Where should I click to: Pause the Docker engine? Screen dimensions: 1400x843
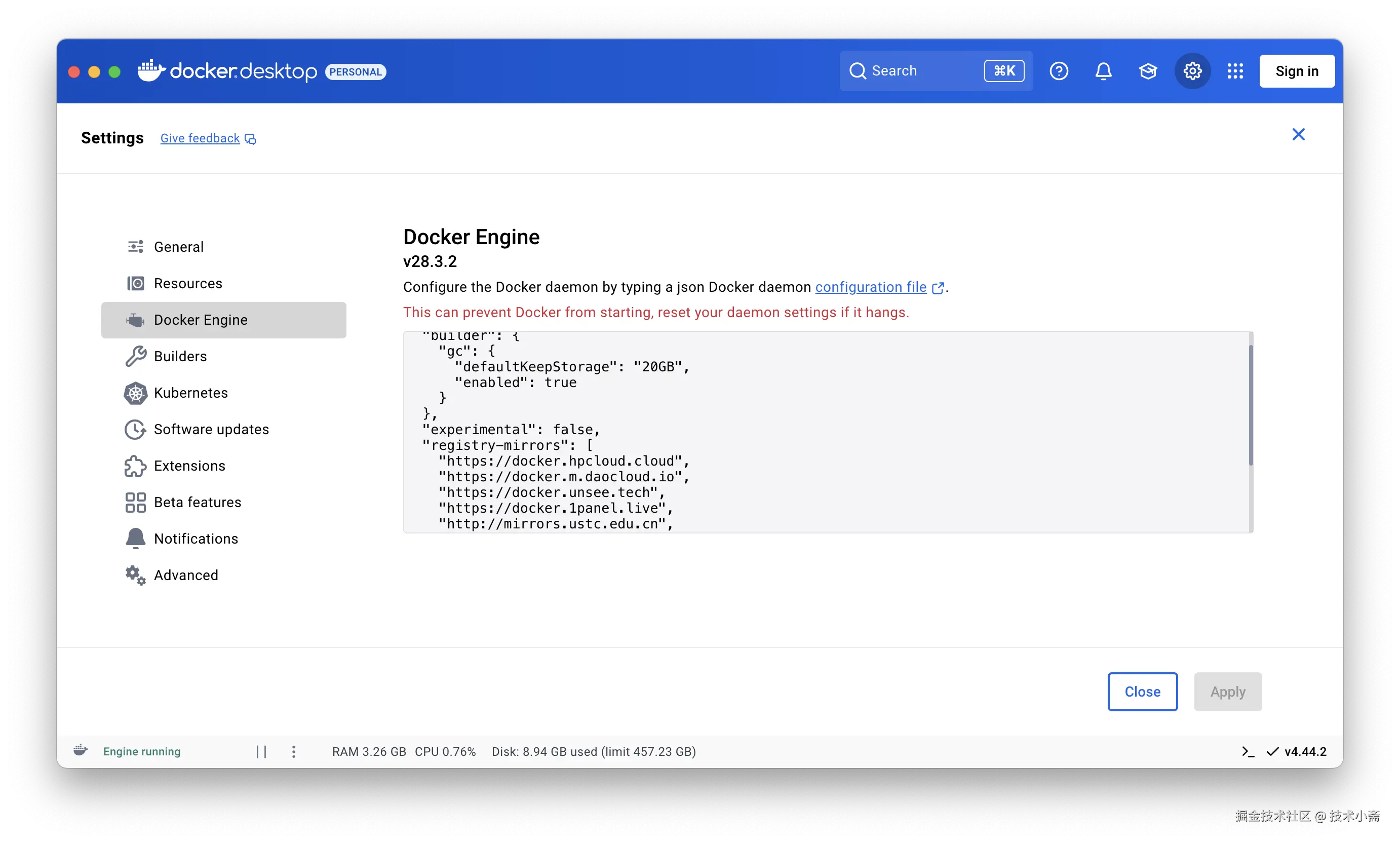point(261,751)
